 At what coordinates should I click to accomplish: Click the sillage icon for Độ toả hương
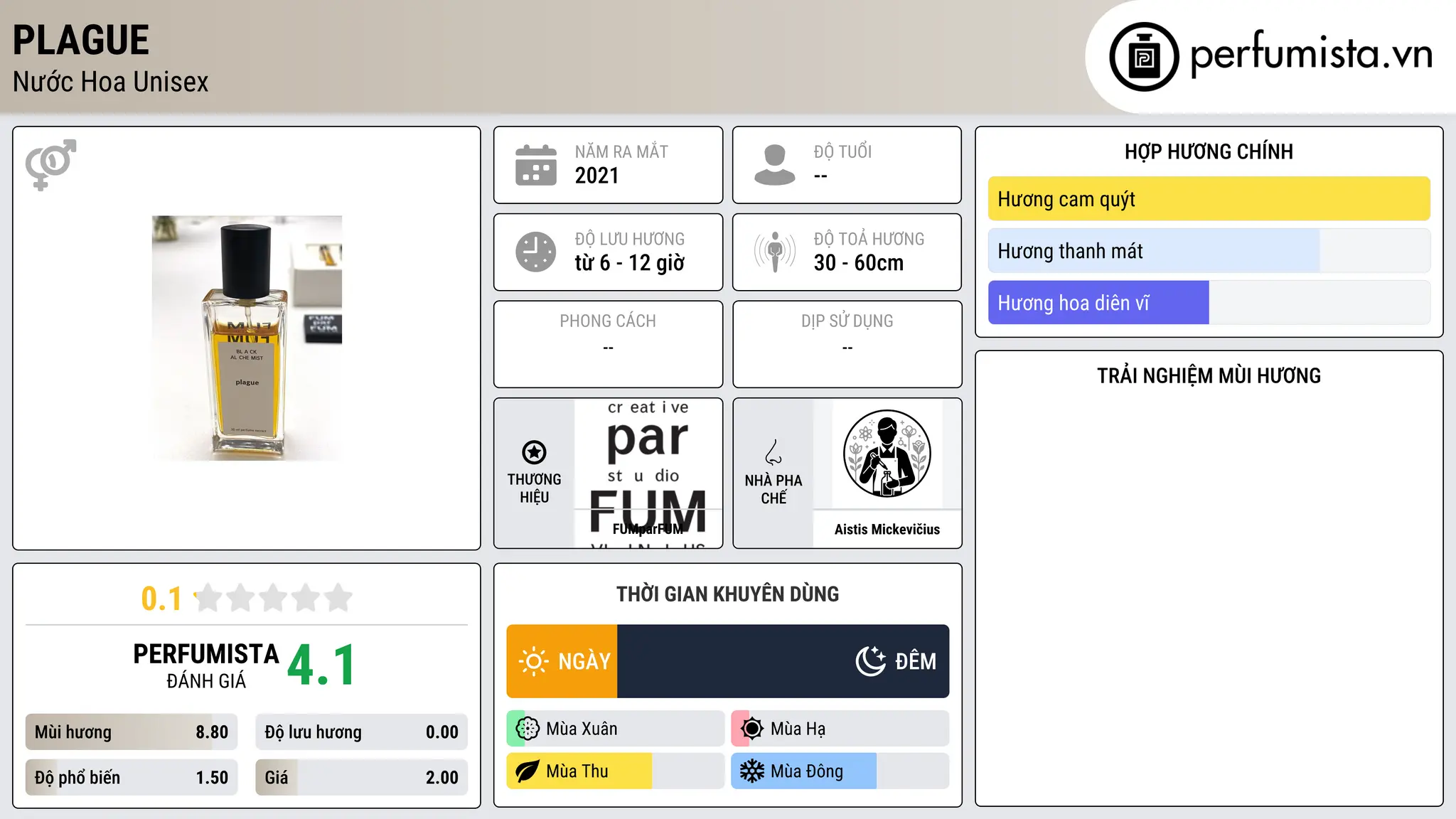[775, 252]
